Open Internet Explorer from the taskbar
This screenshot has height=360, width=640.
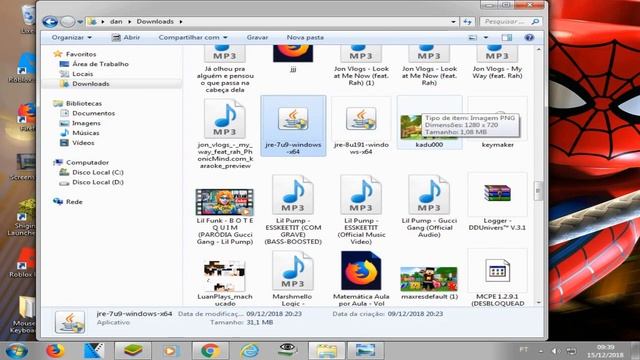coord(249,351)
